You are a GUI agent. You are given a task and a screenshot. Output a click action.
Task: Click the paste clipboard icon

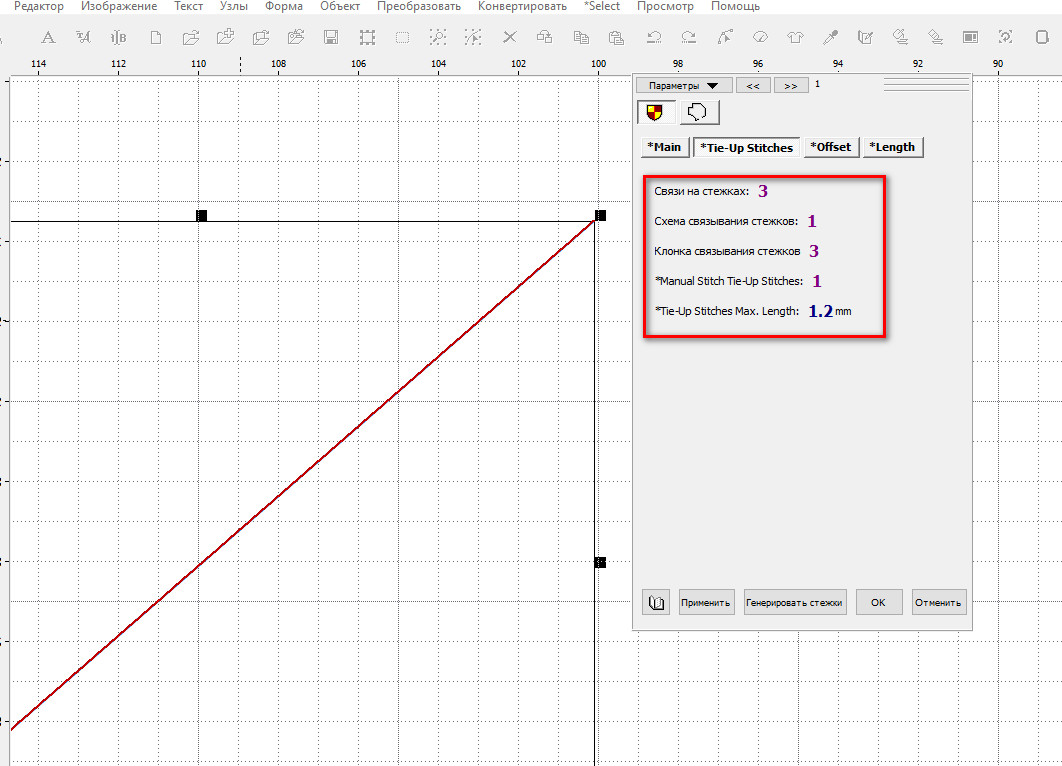click(x=616, y=37)
